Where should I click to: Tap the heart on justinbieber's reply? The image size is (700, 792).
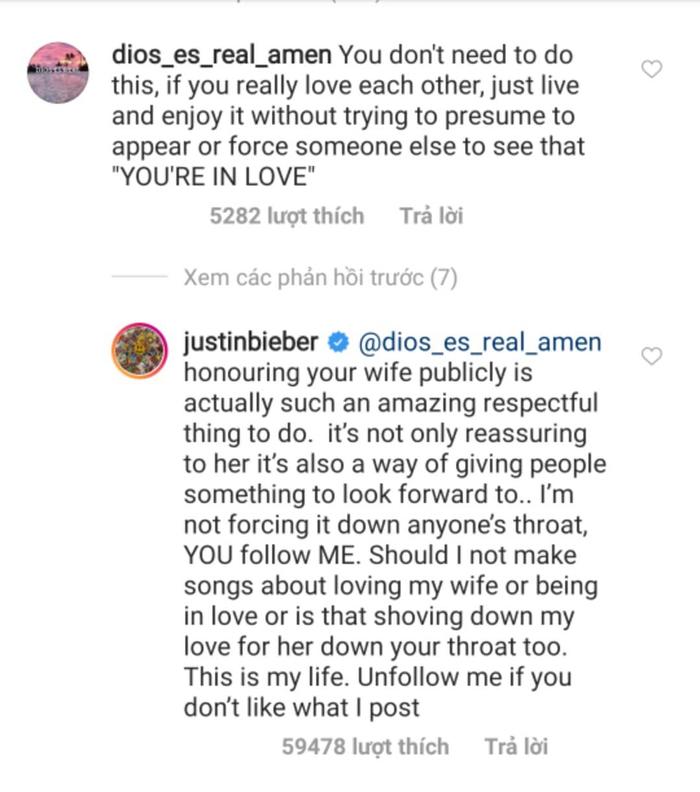coord(651,356)
